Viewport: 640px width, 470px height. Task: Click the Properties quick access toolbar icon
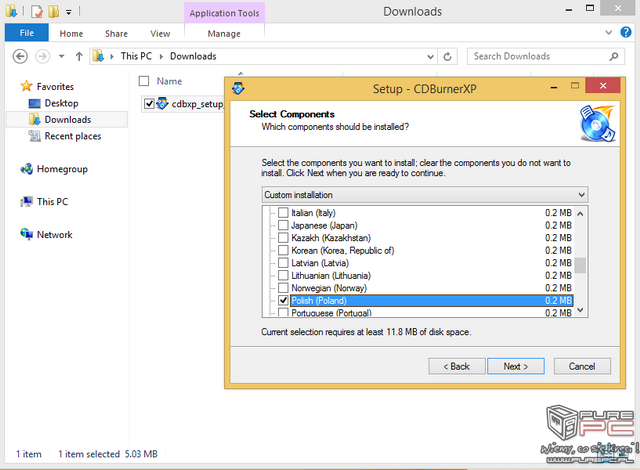(x=37, y=11)
